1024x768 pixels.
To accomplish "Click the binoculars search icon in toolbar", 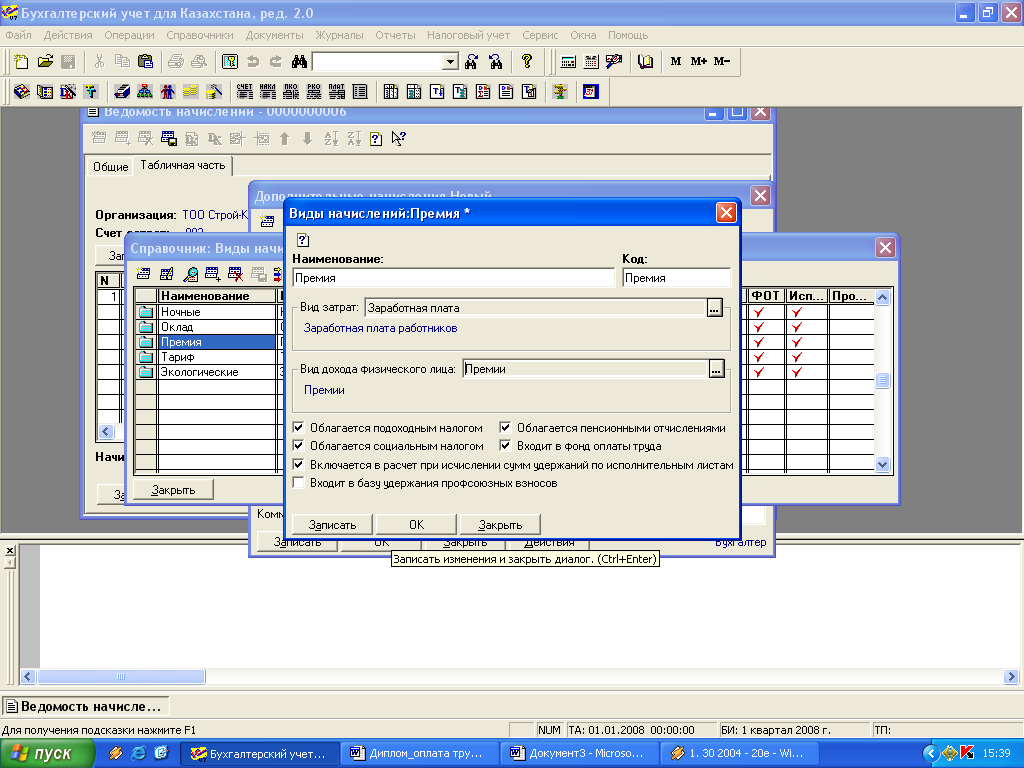I will click(x=298, y=62).
